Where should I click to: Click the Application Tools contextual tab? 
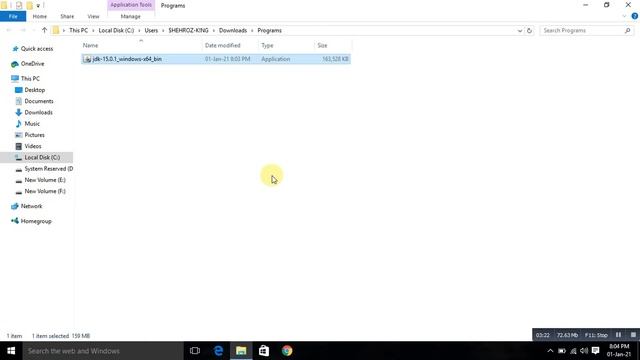pos(131,5)
